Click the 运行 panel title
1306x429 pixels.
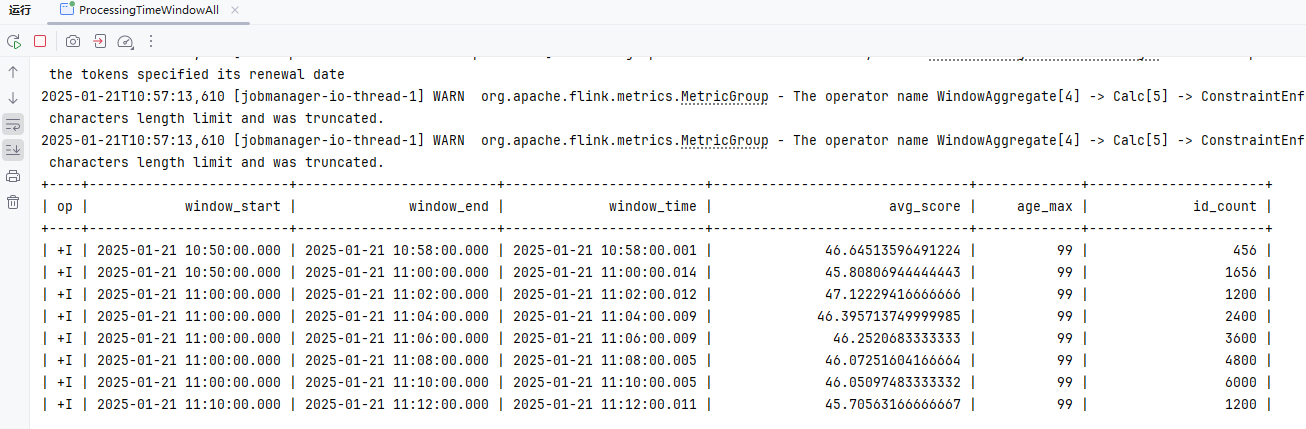coord(20,10)
